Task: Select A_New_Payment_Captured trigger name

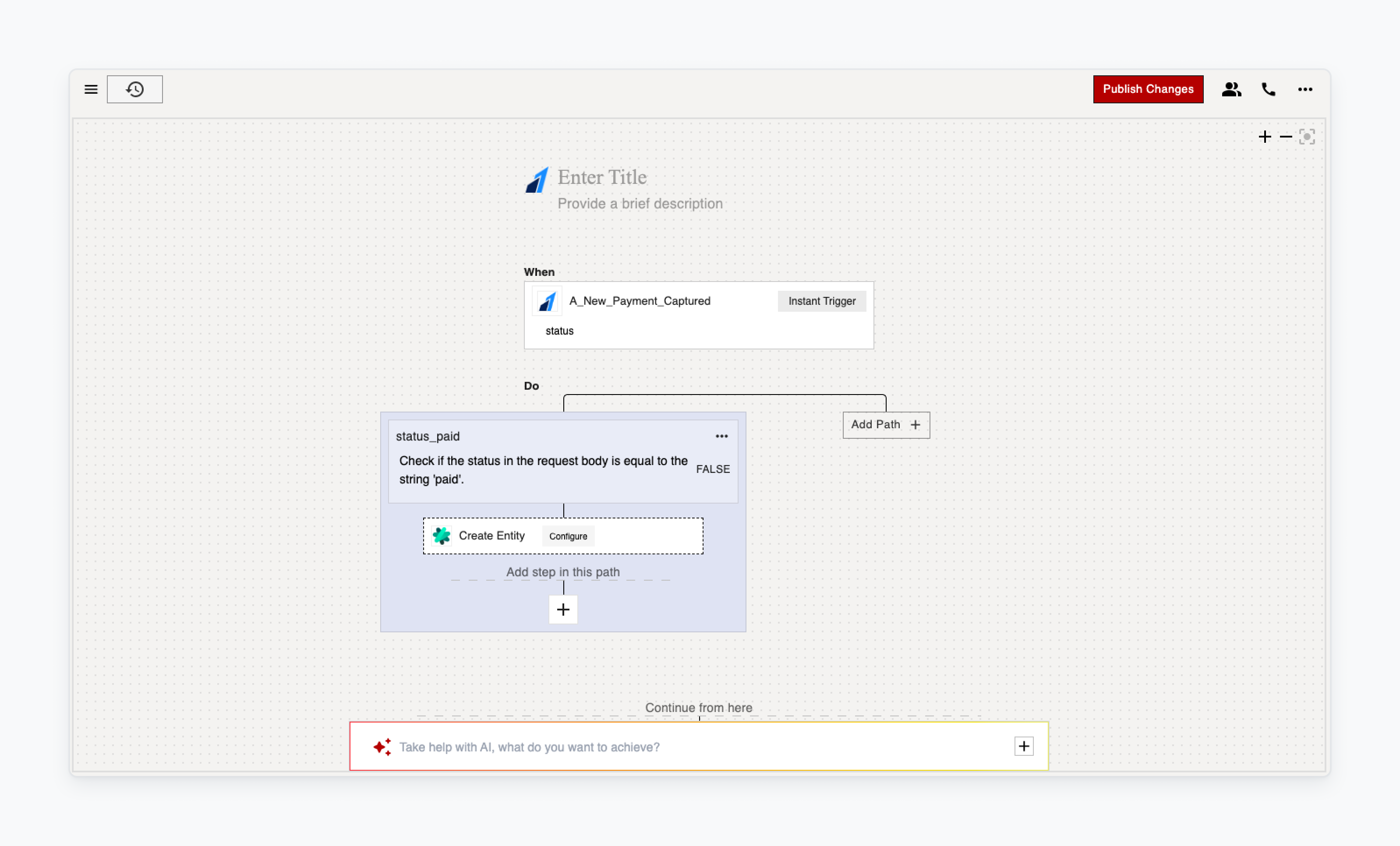Action: pos(640,301)
